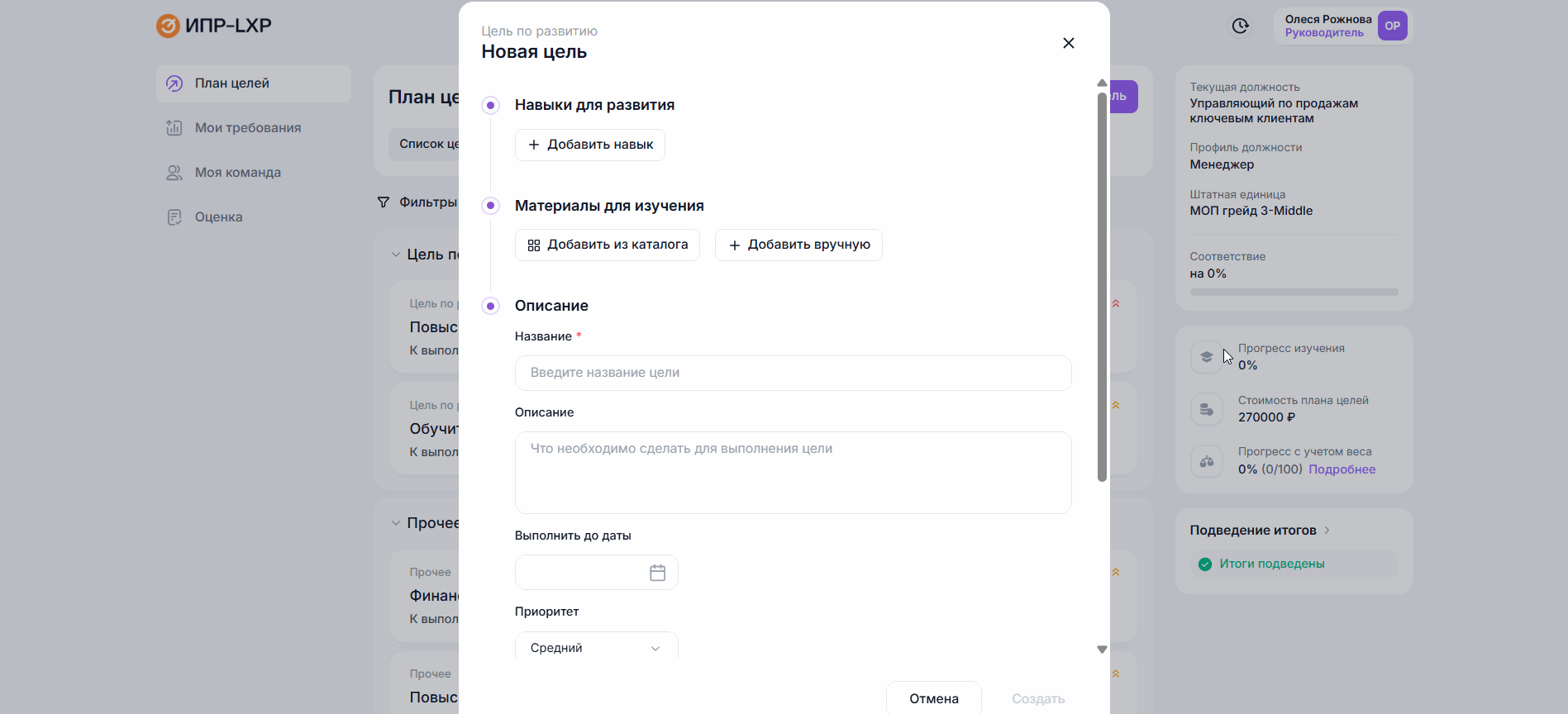Open the Приоритет dropdown showing Средний
Viewport: 1568px width, 714px height.
[x=596, y=647]
